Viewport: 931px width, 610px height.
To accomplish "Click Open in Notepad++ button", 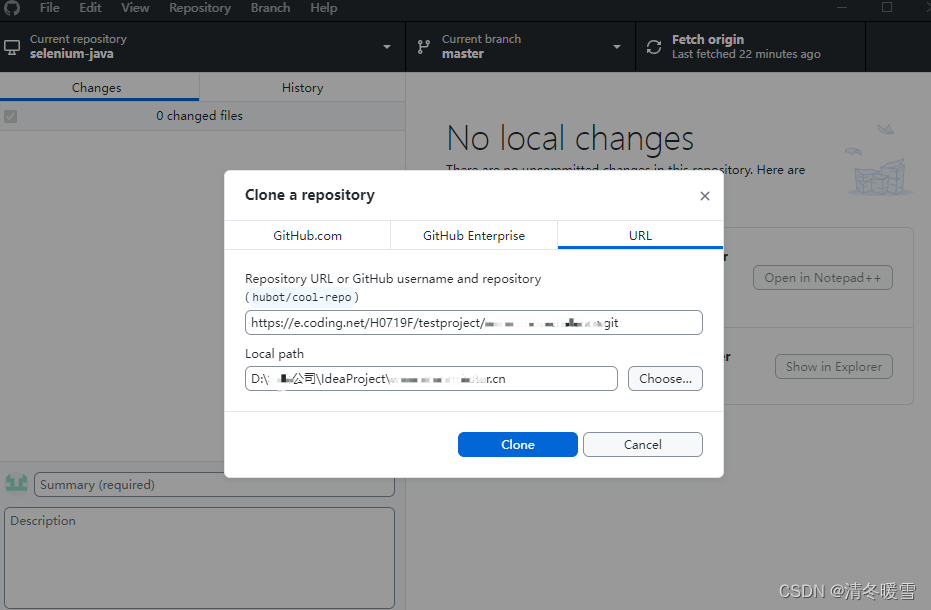I will tap(822, 277).
